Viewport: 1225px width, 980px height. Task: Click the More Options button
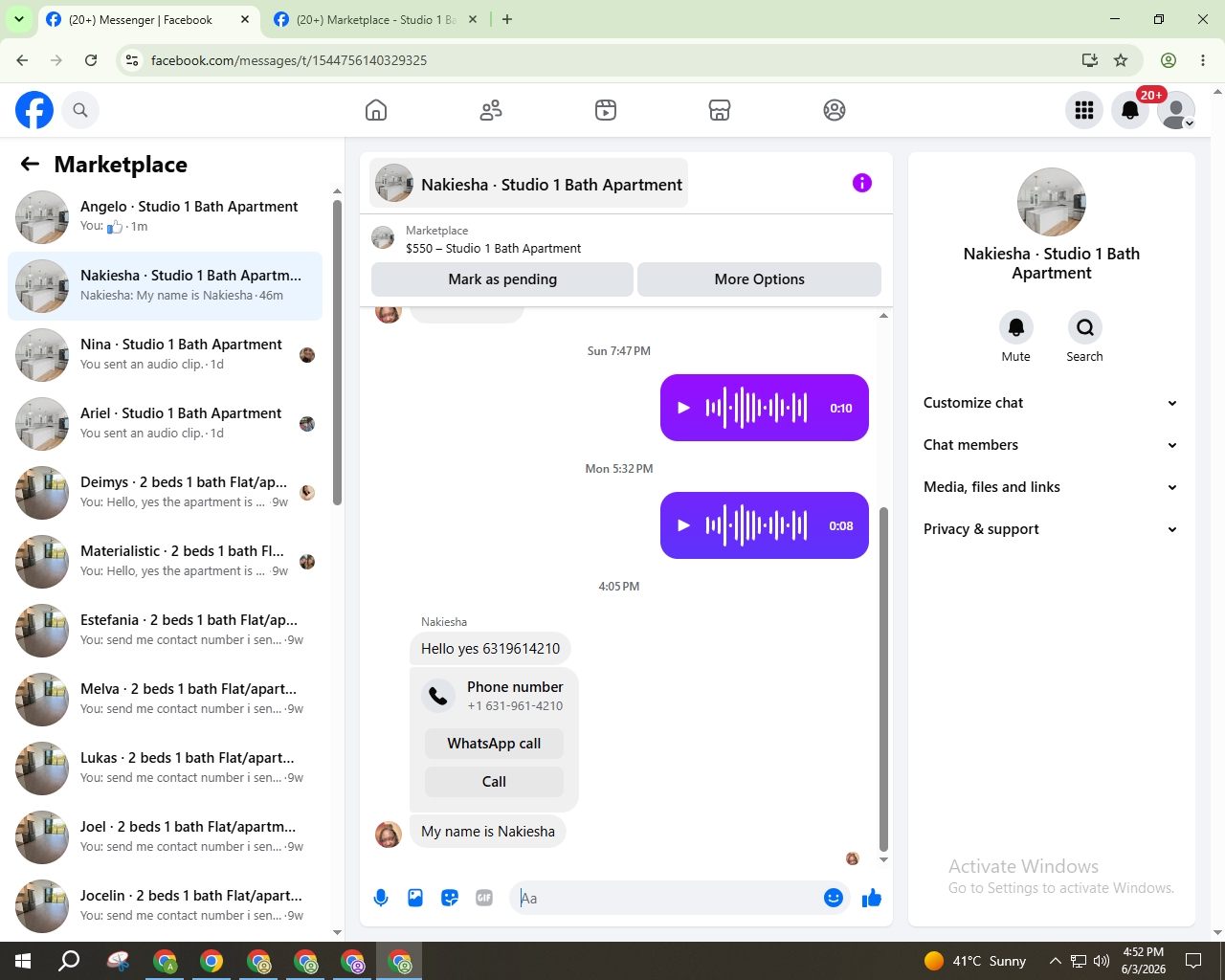click(759, 279)
